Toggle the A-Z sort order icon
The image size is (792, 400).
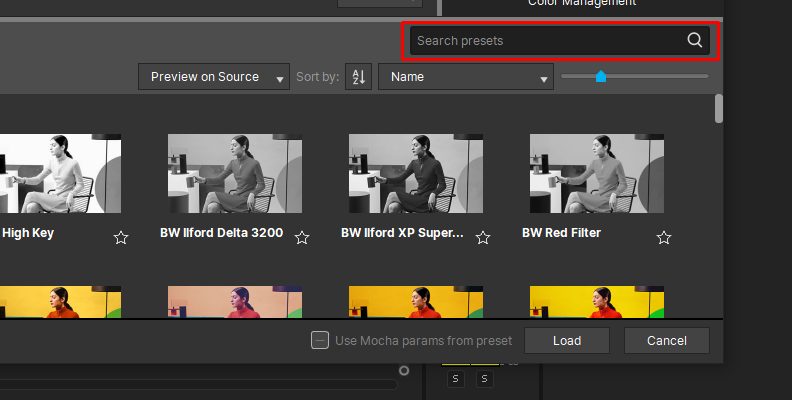click(359, 77)
